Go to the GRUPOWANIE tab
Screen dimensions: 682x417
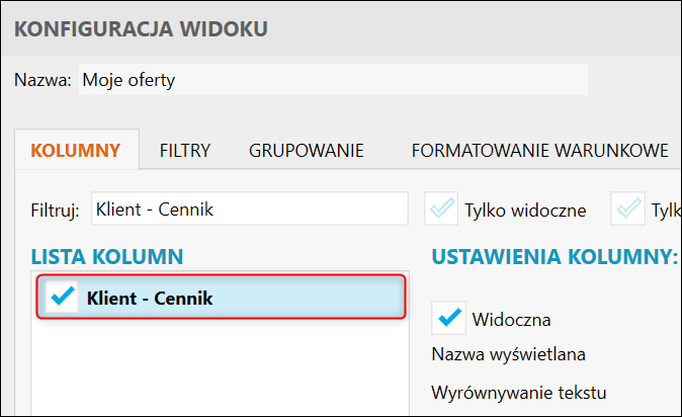pyautogui.click(x=306, y=151)
